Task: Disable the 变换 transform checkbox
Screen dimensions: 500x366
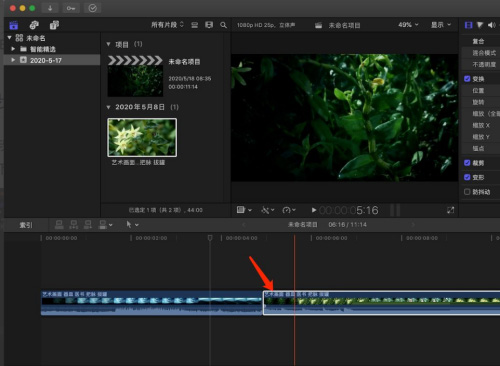Action: pos(467,79)
